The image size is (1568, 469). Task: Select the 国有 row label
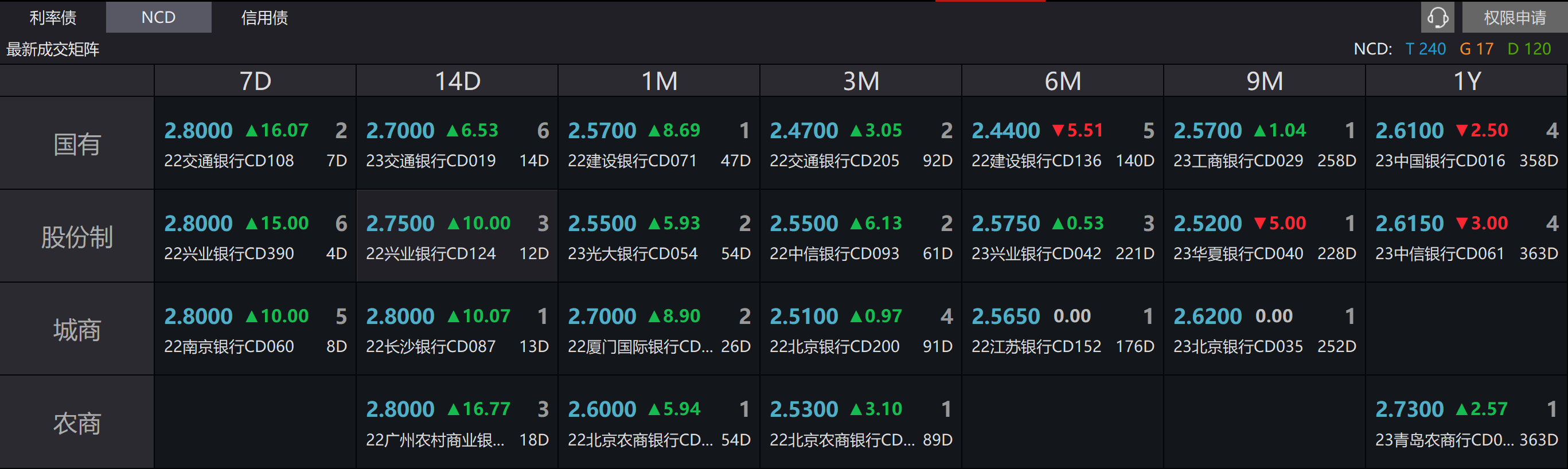pyautogui.click(x=77, y=143)
